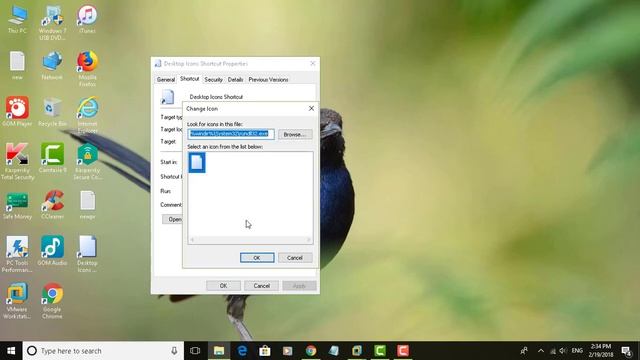The image size is (640, 360).
Task: Select the VMware Workstation desktop icon
Action: (17, 300)
